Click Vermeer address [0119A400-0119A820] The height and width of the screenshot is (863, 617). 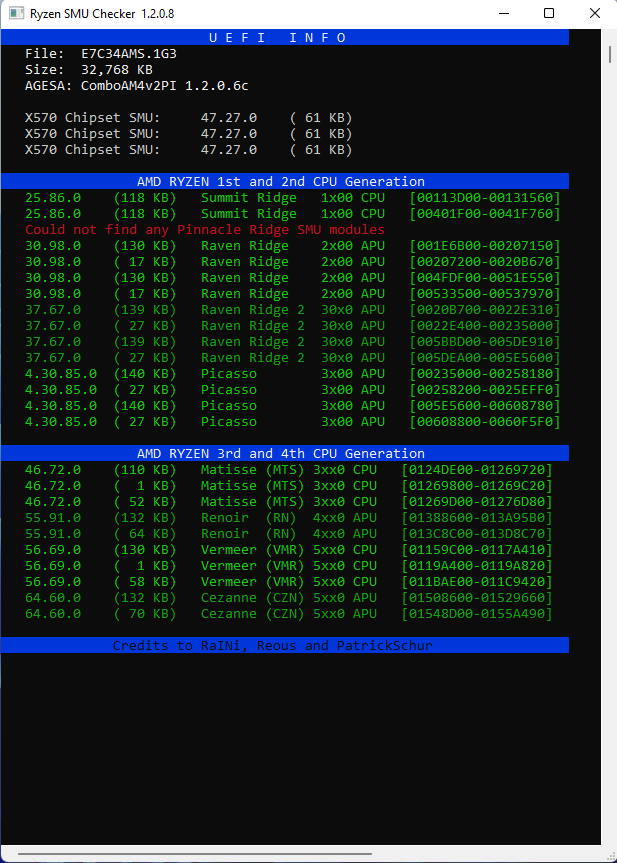click(x=477, y=565)
